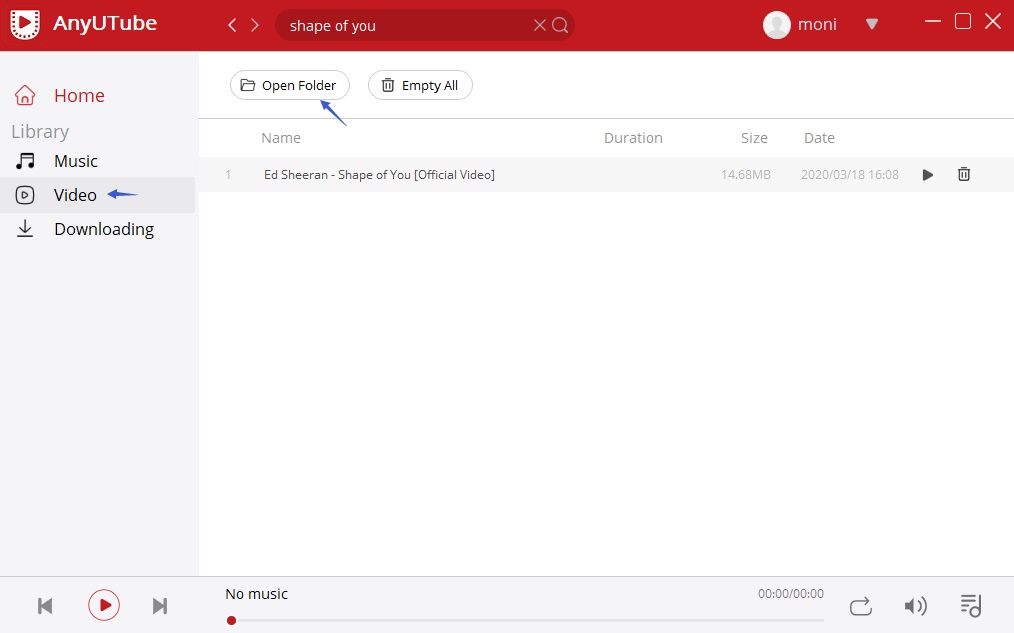The width and height of the screenshot is (1014, 633).
Task: Close the AnyUTube window
Action: click(x=993, y=21)
